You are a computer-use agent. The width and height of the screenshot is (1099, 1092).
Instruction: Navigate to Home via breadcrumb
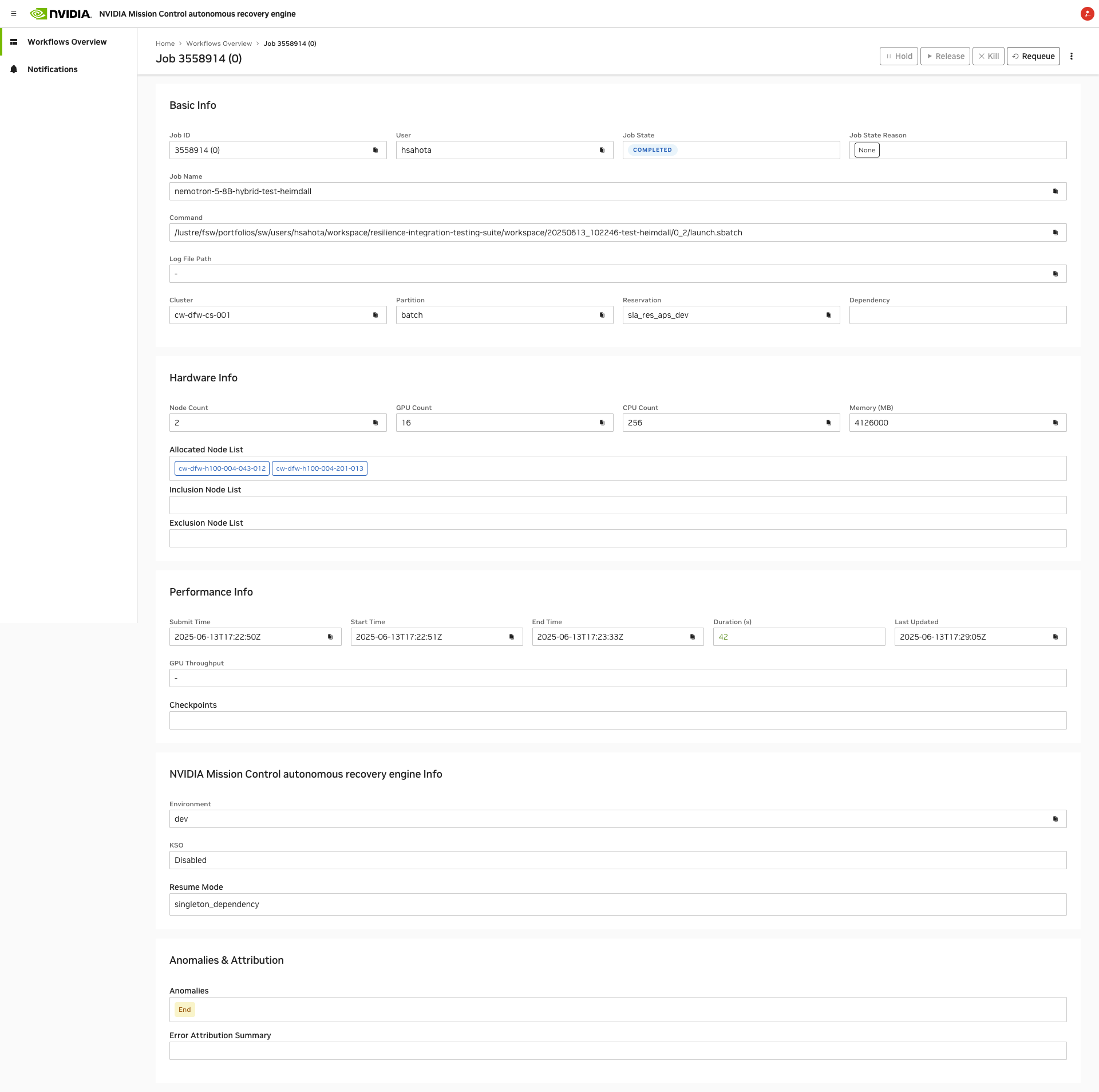point(165,44)
